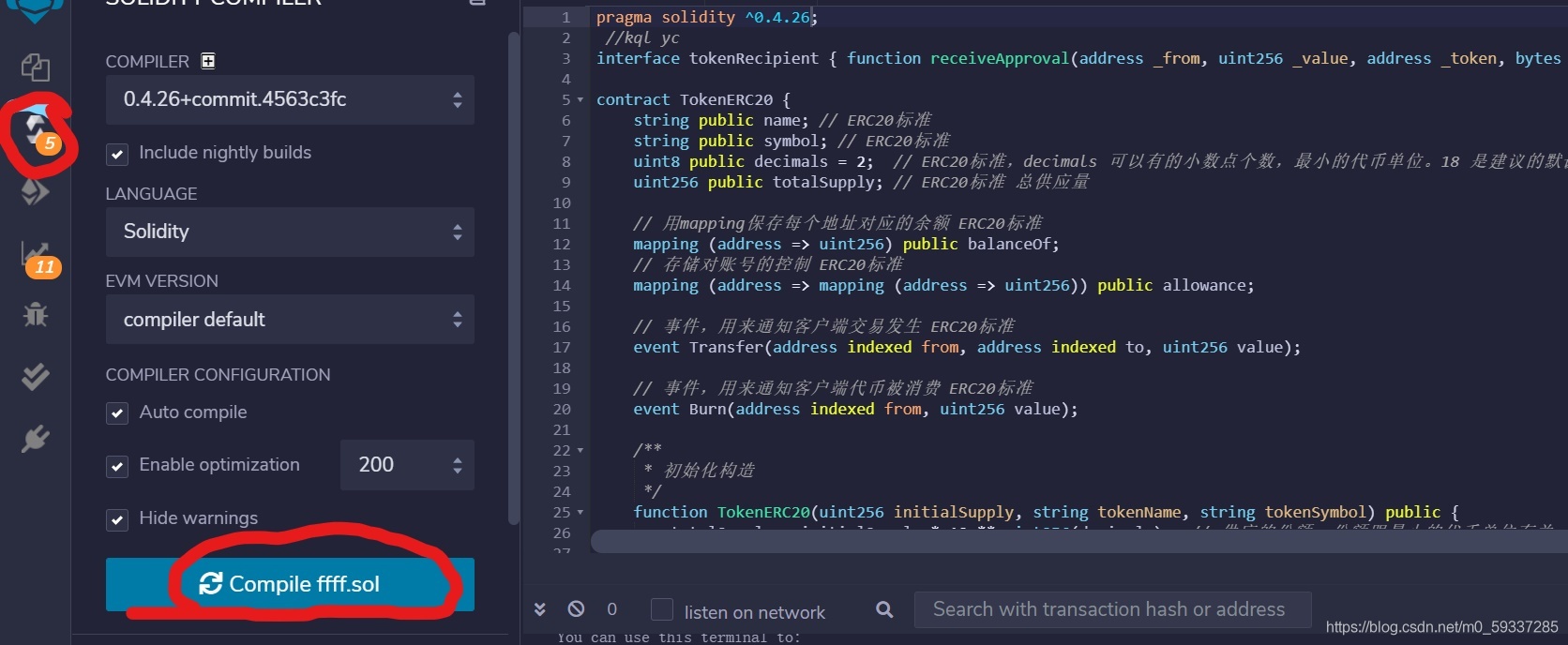Open the Solidity language dropdown
This screenshot has height=645, width=1568.
[290, 232]
